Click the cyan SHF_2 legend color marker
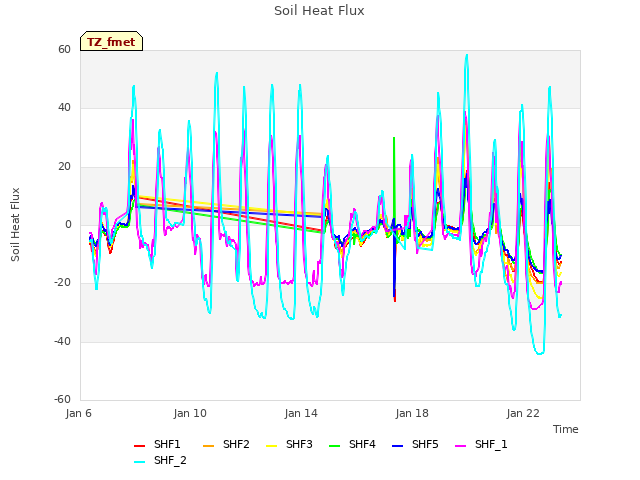This screenshot has width=640, height=480. [140, 462]
